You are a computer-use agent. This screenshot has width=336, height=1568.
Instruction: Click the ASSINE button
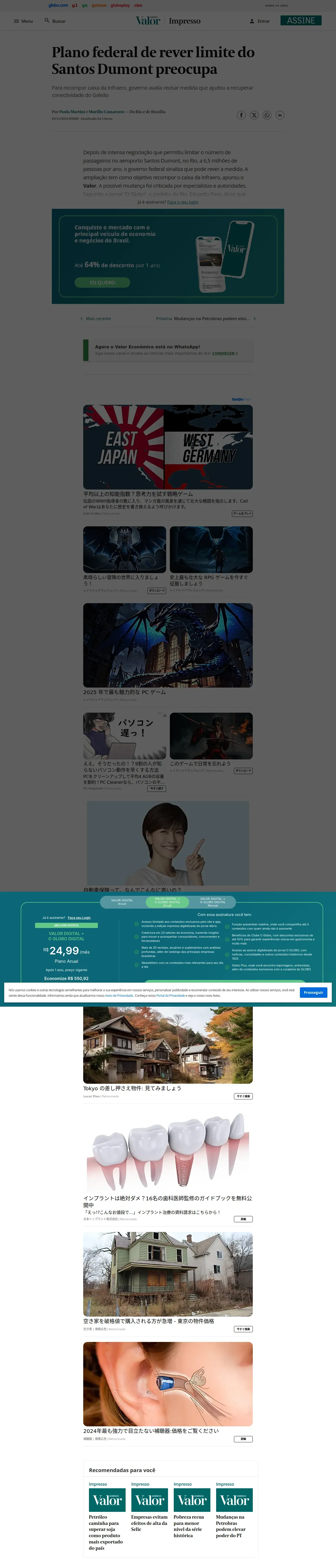tap(301, 21)
